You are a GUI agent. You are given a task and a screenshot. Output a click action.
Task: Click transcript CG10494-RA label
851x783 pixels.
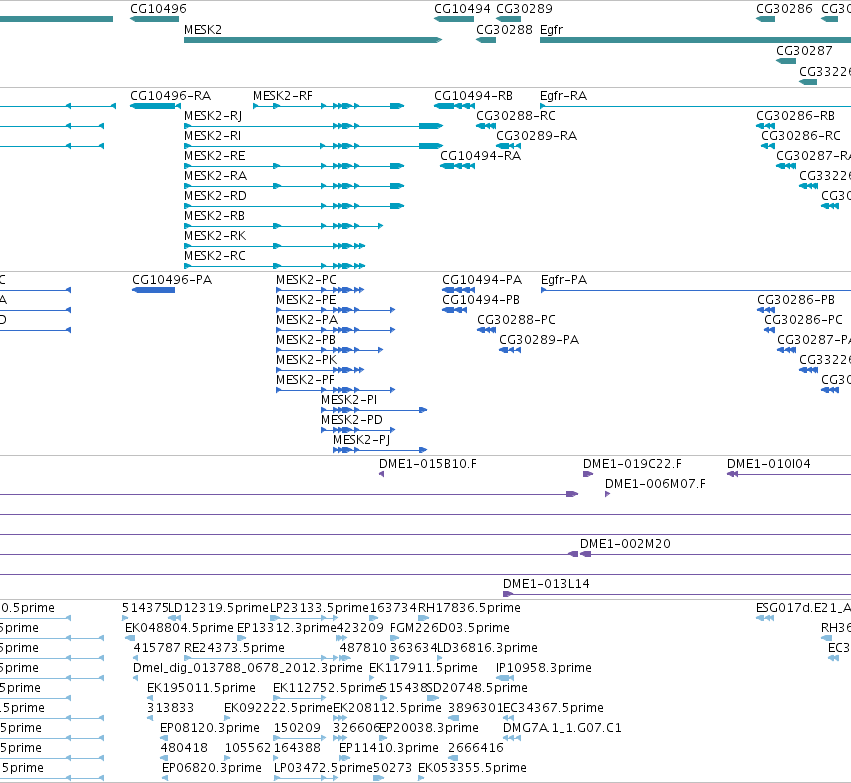[480, 156]
